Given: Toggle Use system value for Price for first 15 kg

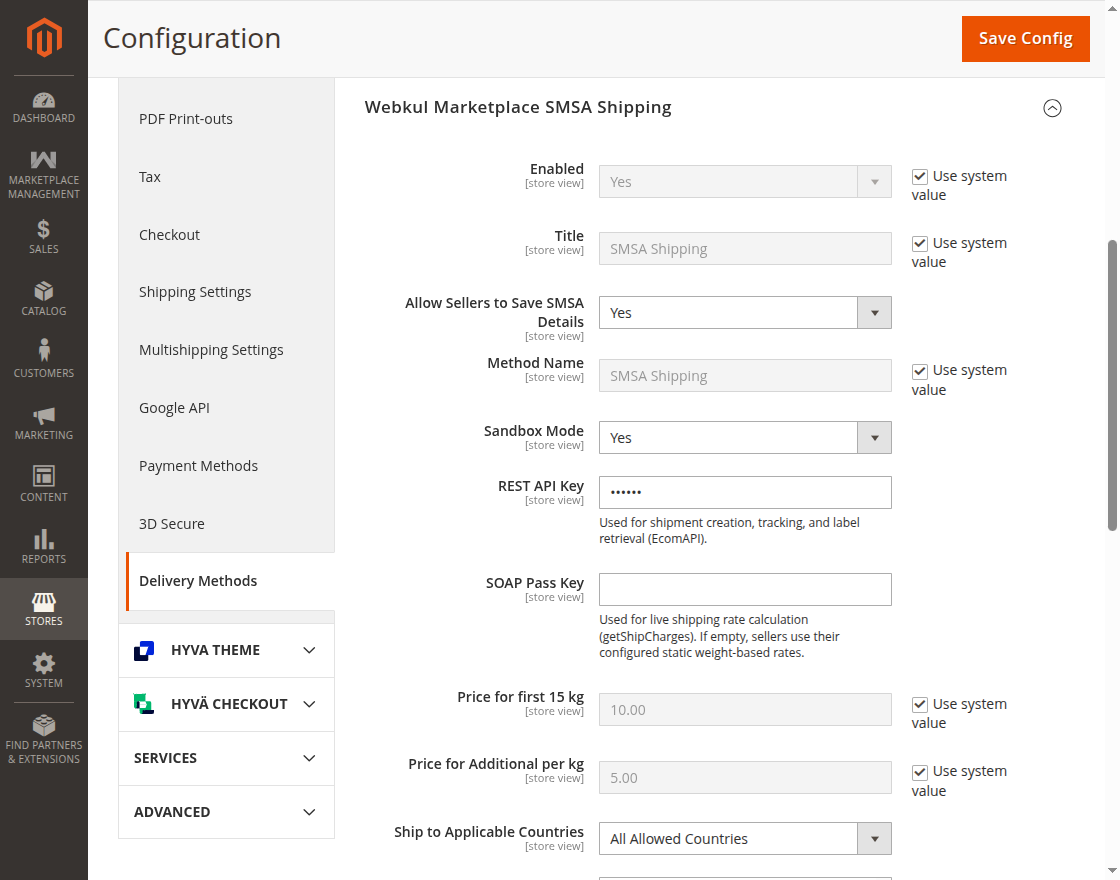Looking at the screenshot, I should coord(920,704).
